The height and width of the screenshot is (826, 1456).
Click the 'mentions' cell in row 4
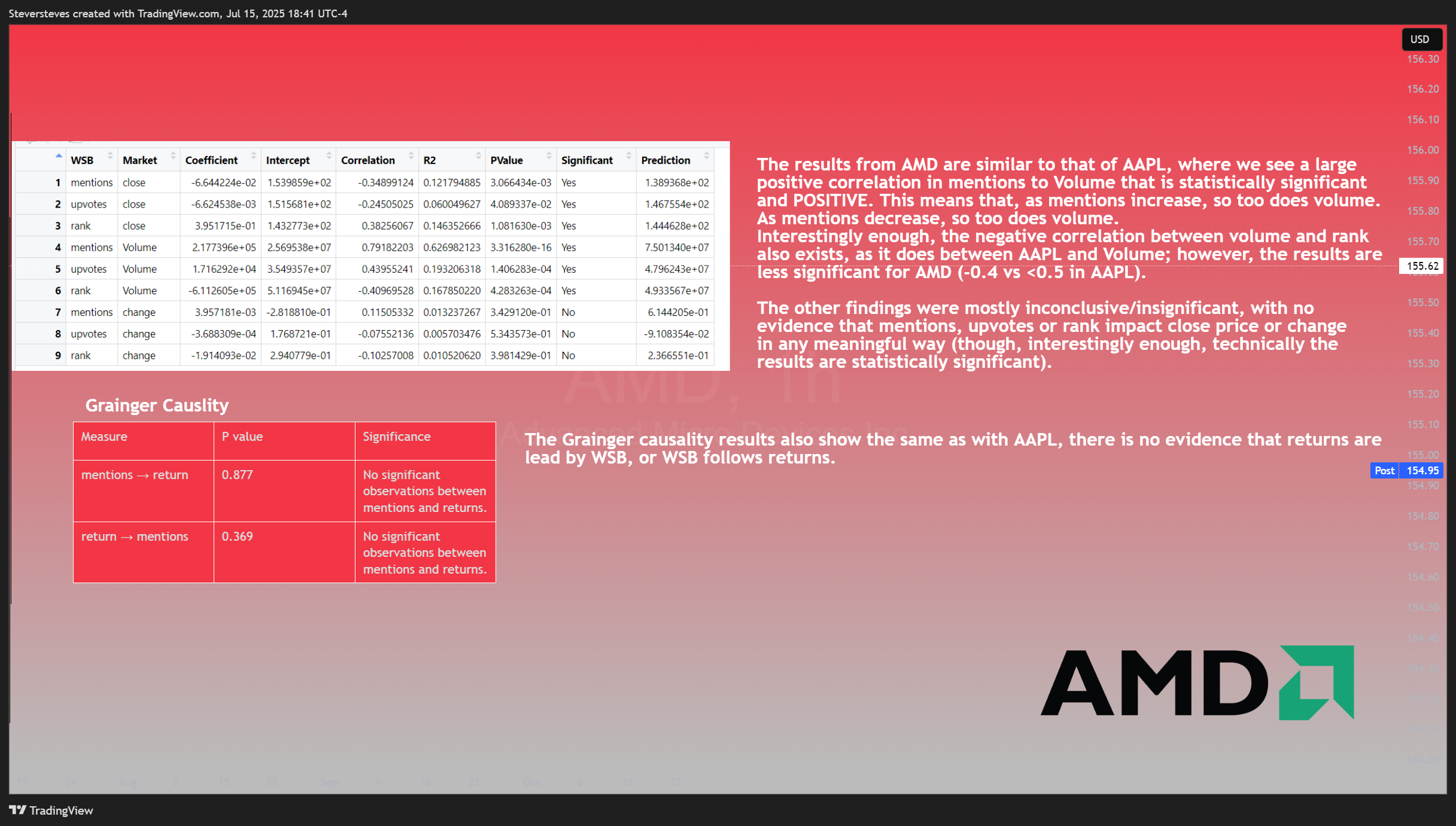coord(92,248)
